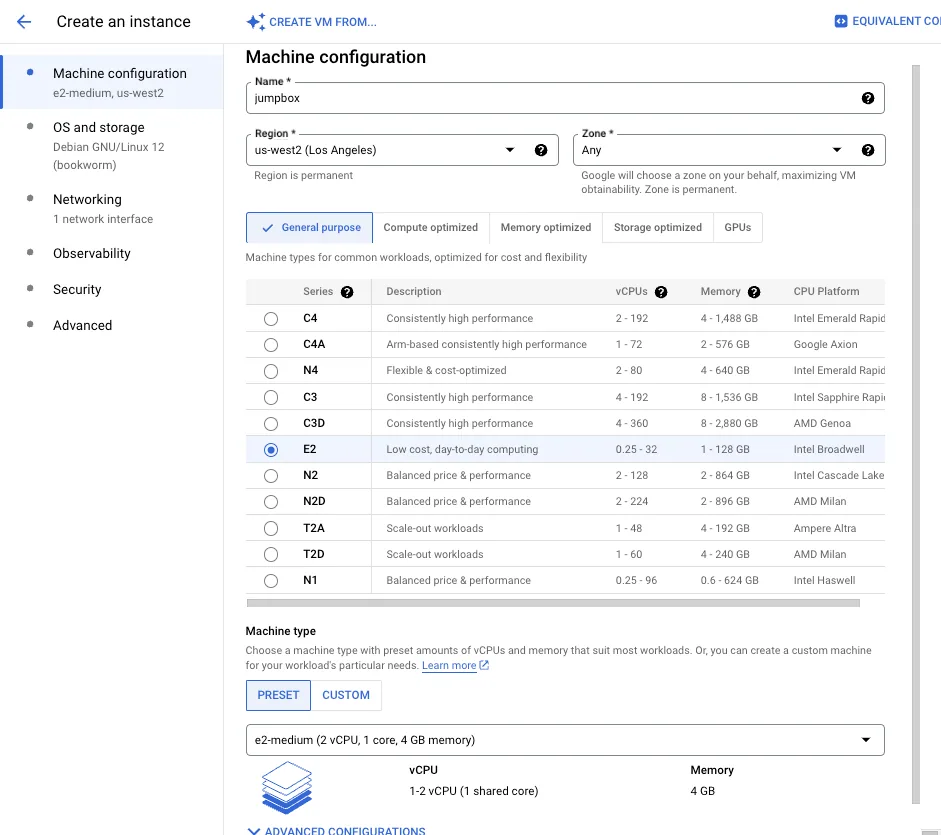Click the vCPUs column help icon

pos(661,292)
